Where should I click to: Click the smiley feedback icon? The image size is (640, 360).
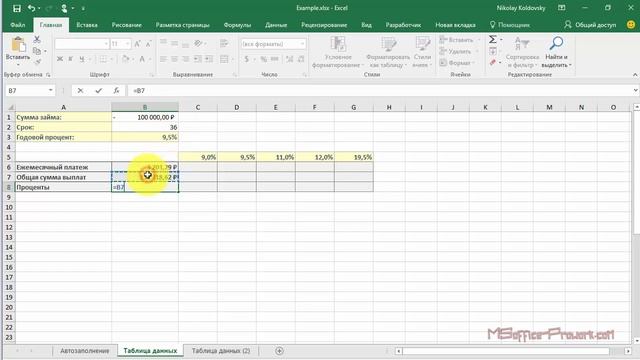click(631, 24)
